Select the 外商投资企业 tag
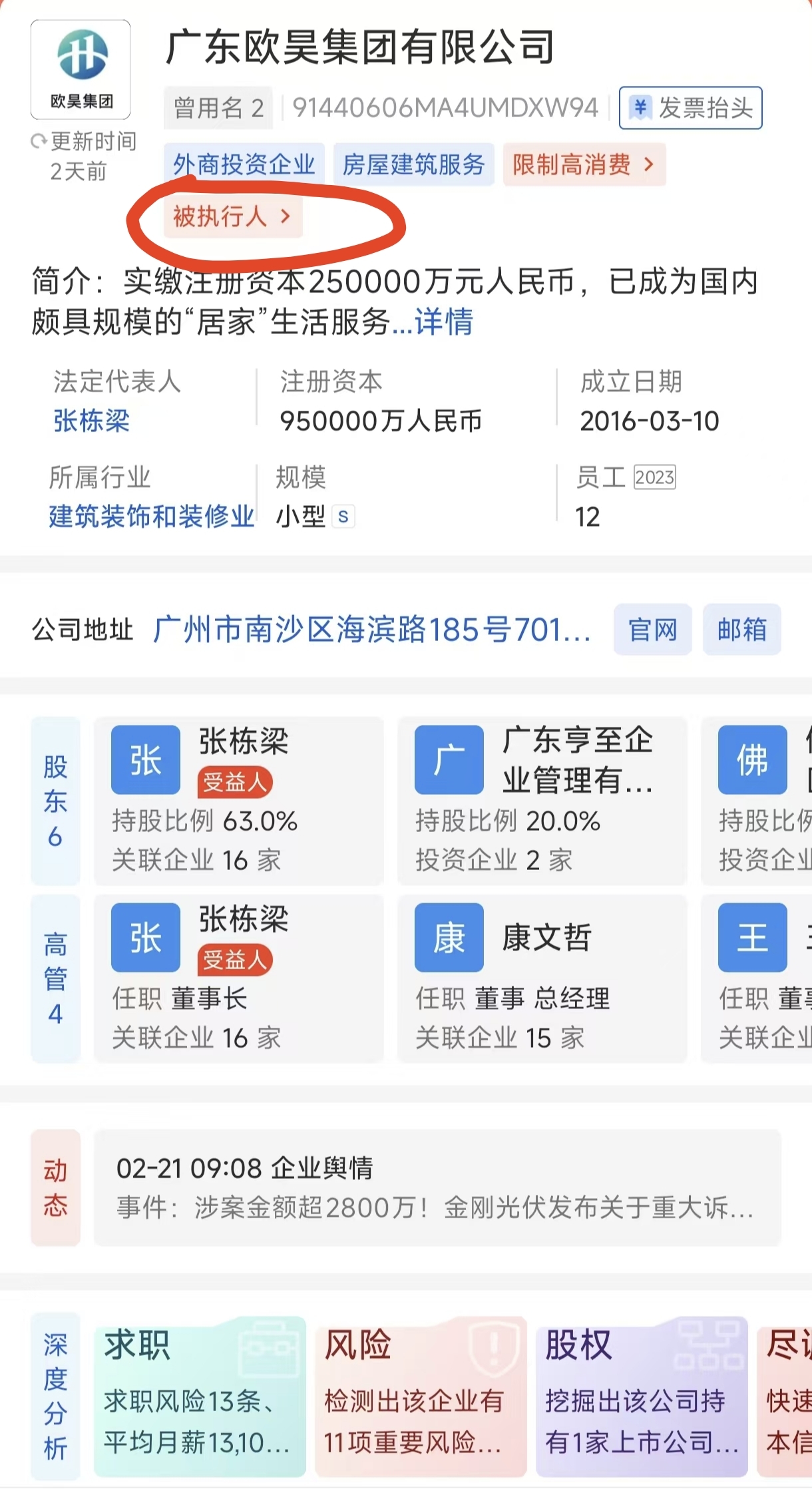 [x=244, y=164]
